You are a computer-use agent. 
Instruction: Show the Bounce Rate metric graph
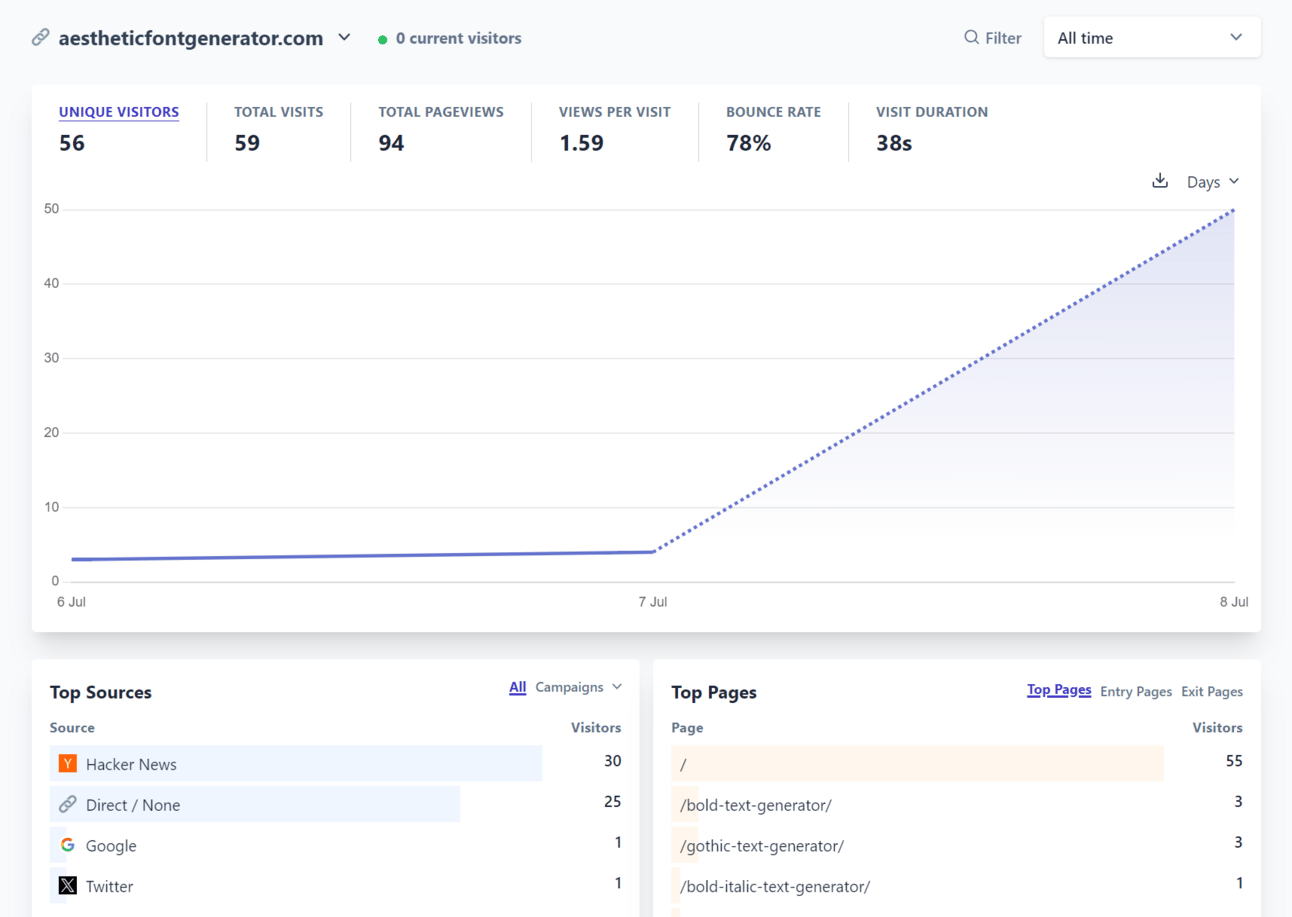[x=773, y=112]
